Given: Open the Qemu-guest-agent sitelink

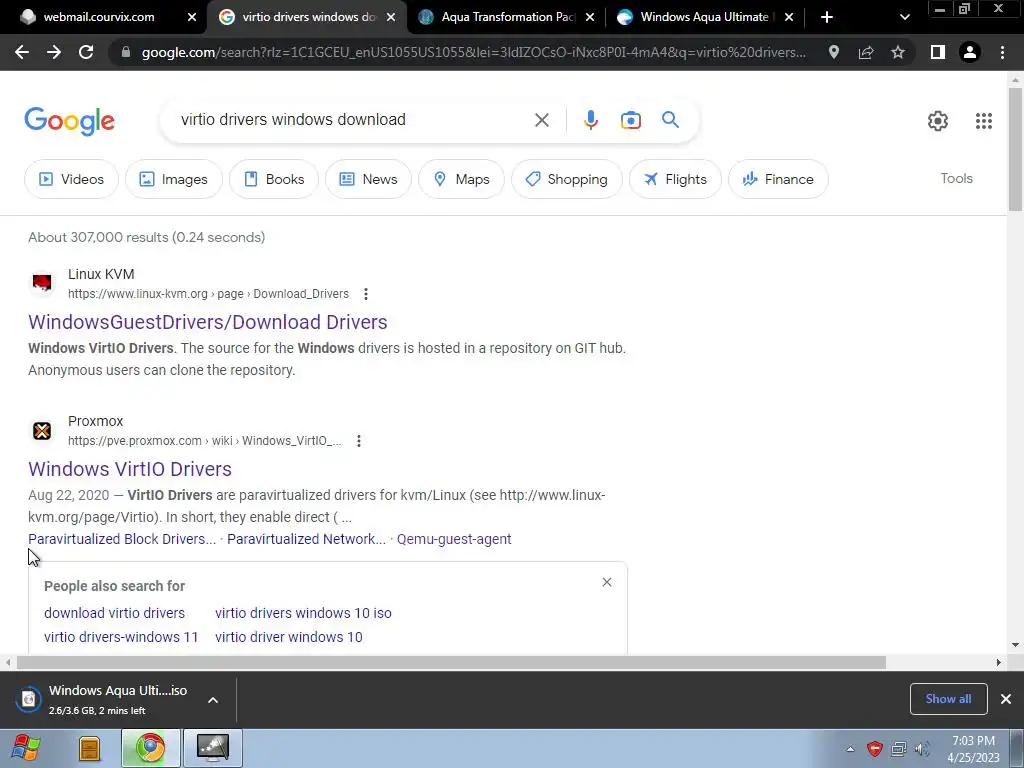Looking at the screenshot, I should pyautogui.click(x=454, y=539).
